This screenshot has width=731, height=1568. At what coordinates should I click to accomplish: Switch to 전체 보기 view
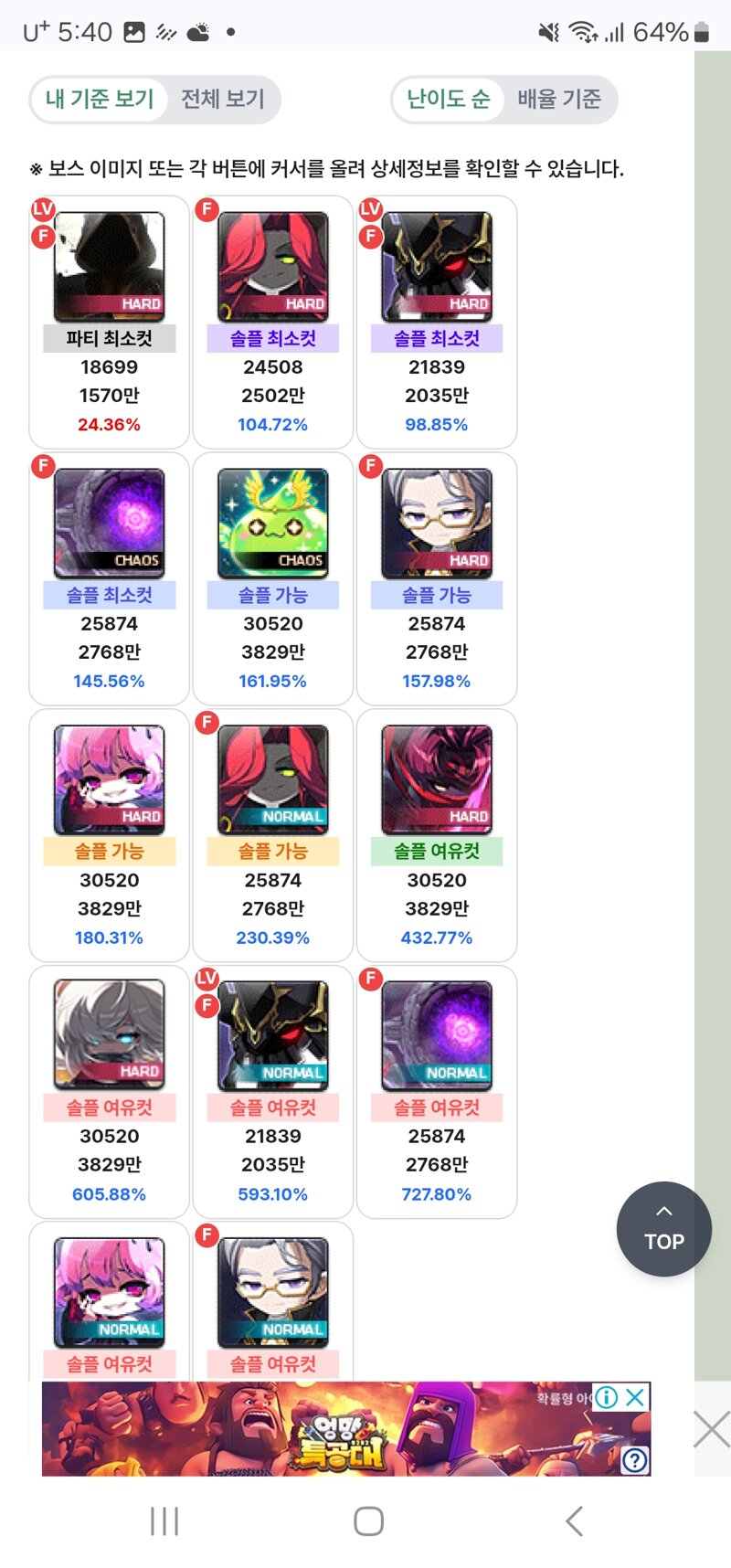click(223, 99)
